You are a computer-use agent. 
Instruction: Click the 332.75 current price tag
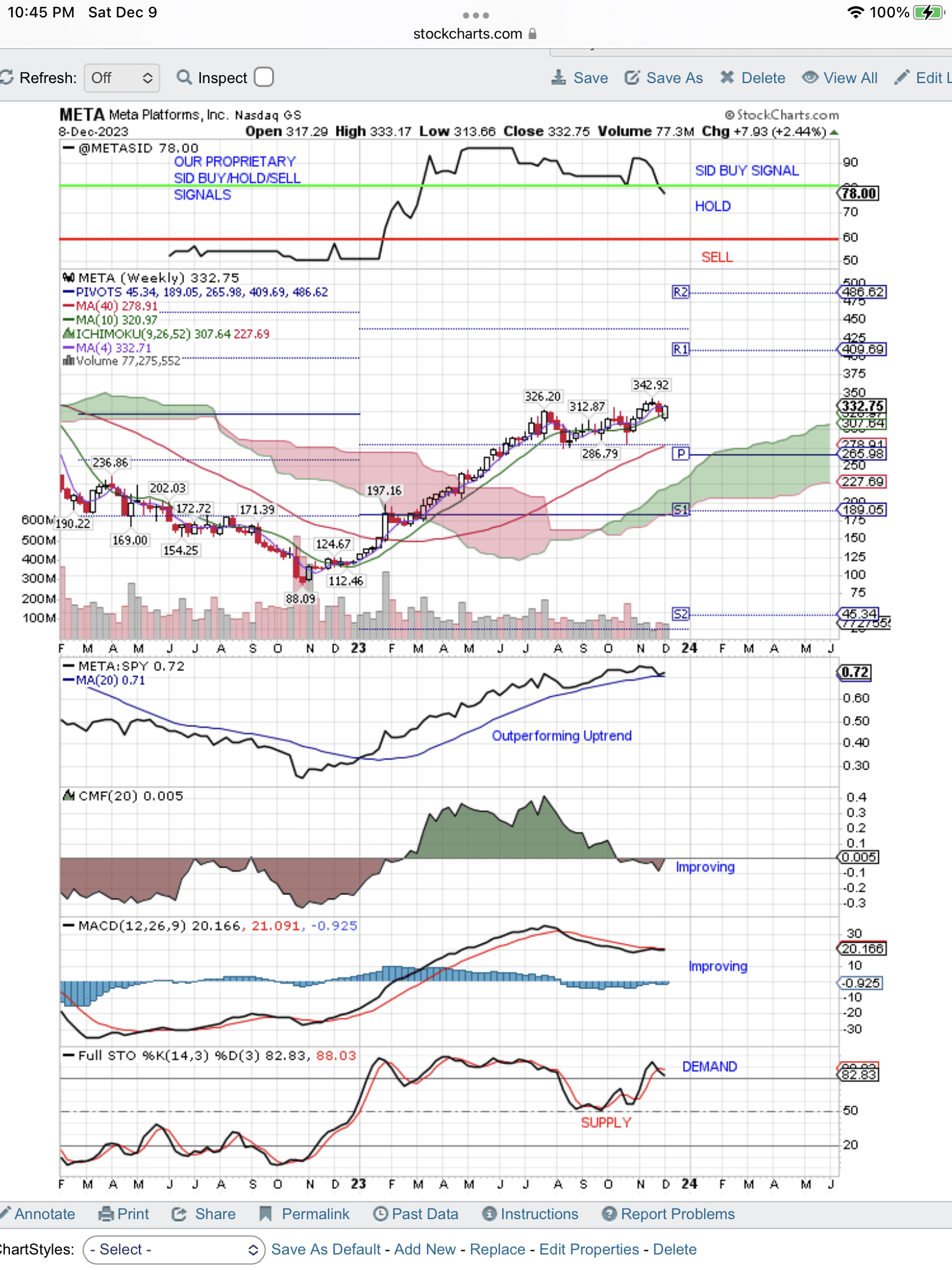[862, 406]
